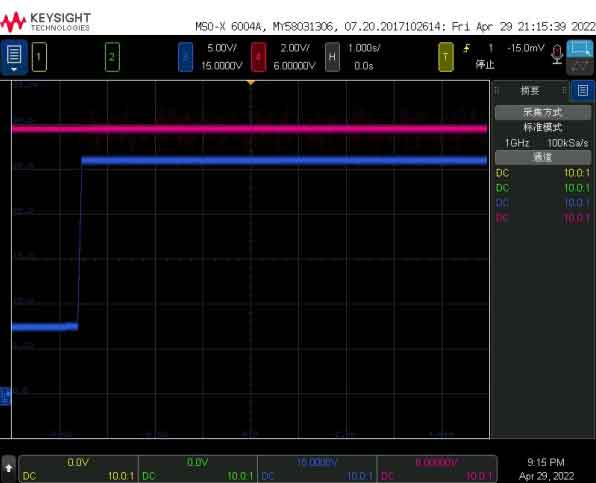Viewport: 596px width, 483px height.
Task: Click the blue channel 3 waveform trace
Action: coord(284,161)
